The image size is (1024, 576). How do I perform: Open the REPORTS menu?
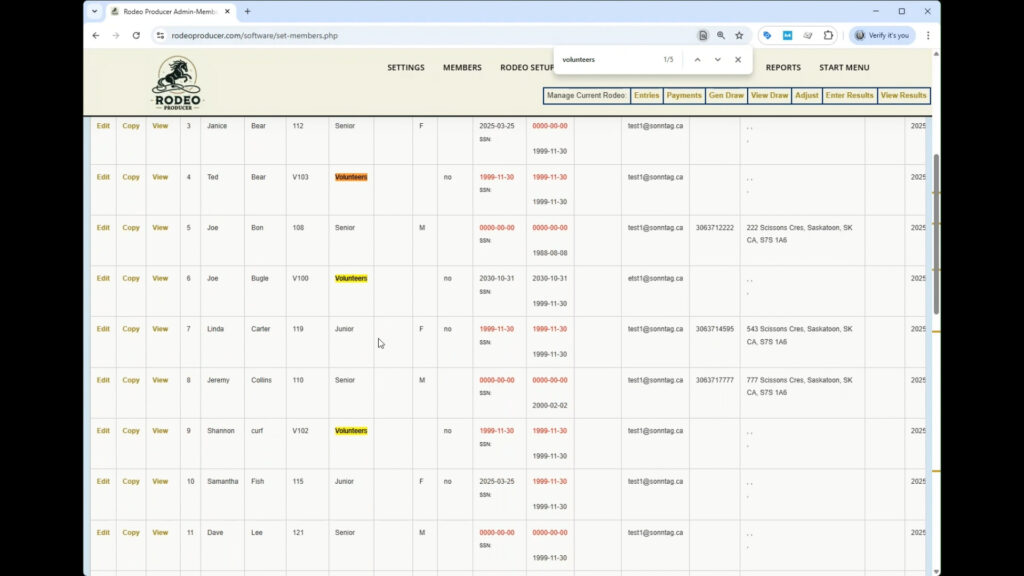(x=783, y=67)
